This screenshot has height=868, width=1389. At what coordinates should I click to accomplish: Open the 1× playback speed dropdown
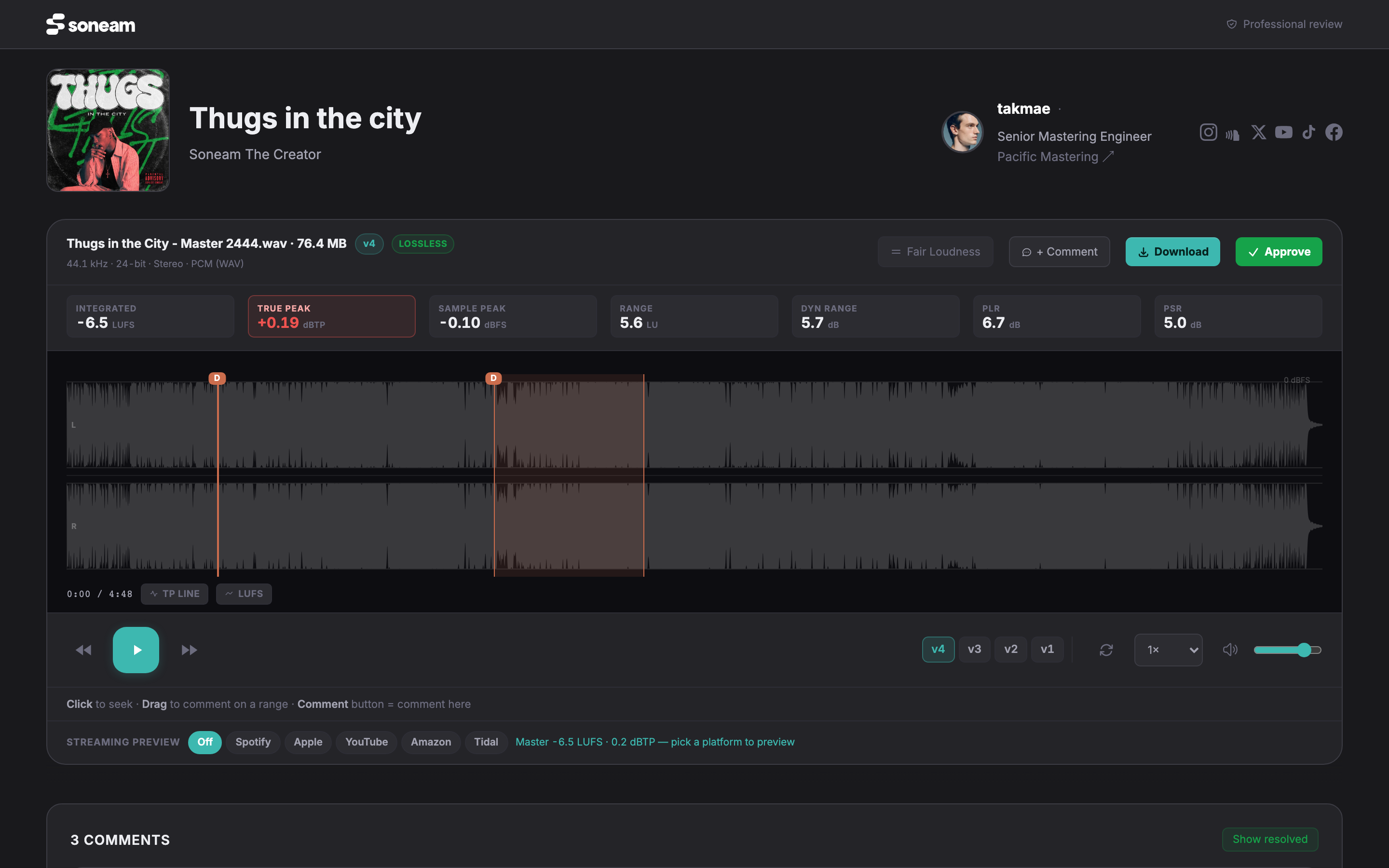coord(1169,650)
